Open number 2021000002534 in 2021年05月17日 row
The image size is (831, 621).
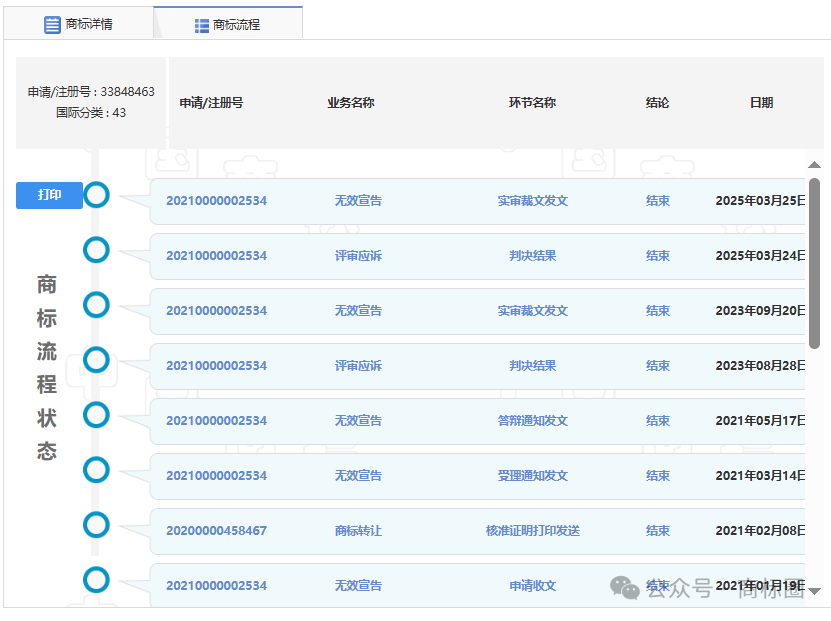click(216, 421)
